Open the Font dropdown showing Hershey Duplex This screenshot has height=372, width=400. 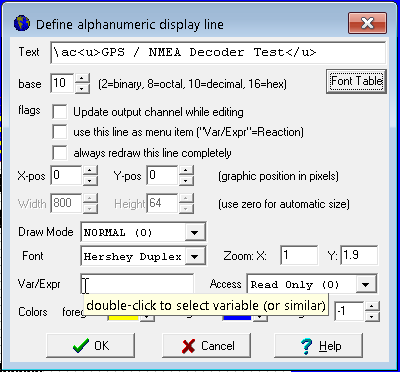(195, 256)
